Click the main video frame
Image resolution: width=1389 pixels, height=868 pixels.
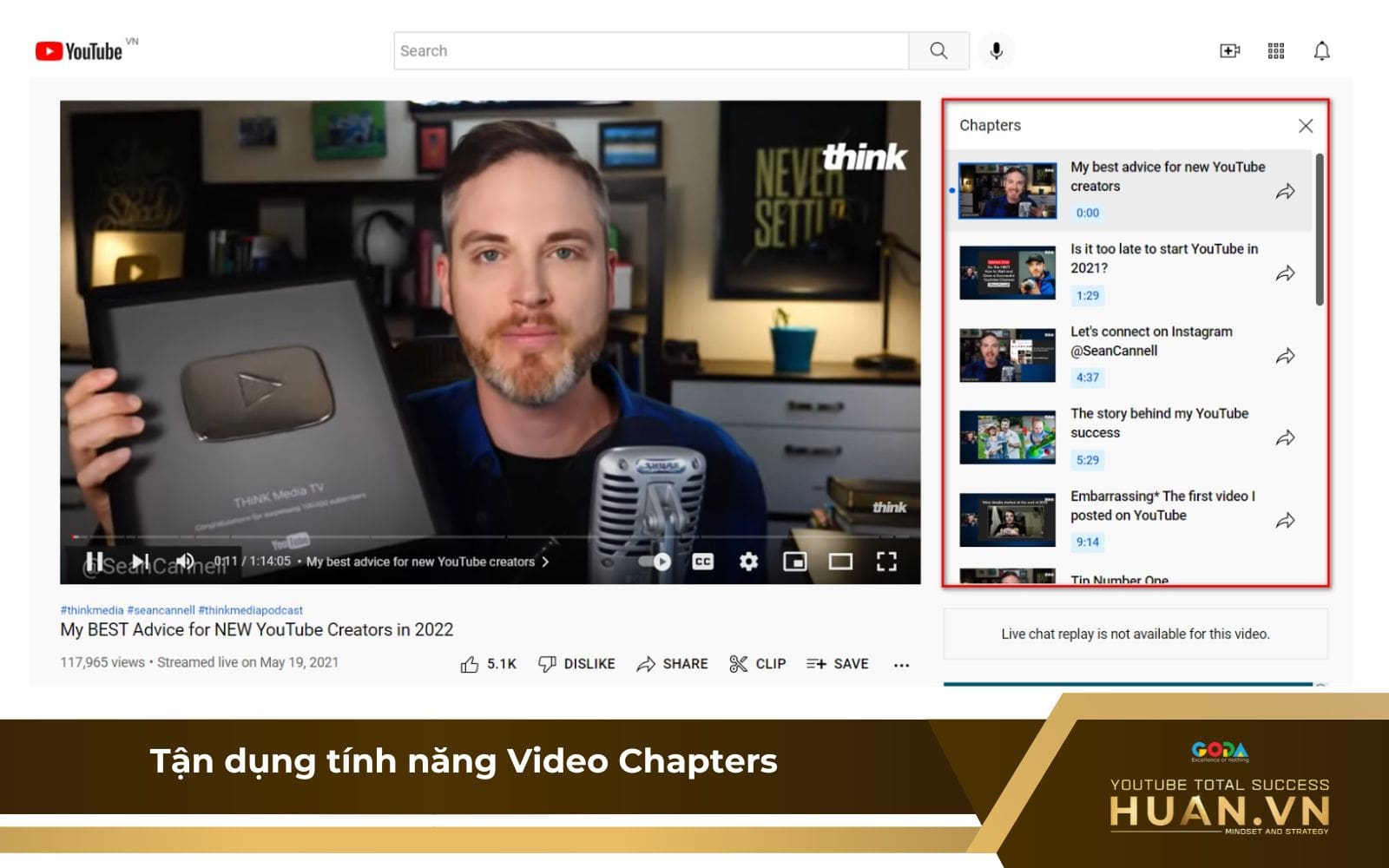click(490, 342)
